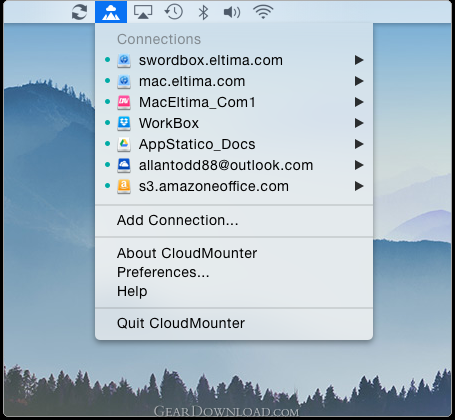Click the Wi-Fi status icon
Viewport: 455px width, 420px height.
tap(263, 12)
